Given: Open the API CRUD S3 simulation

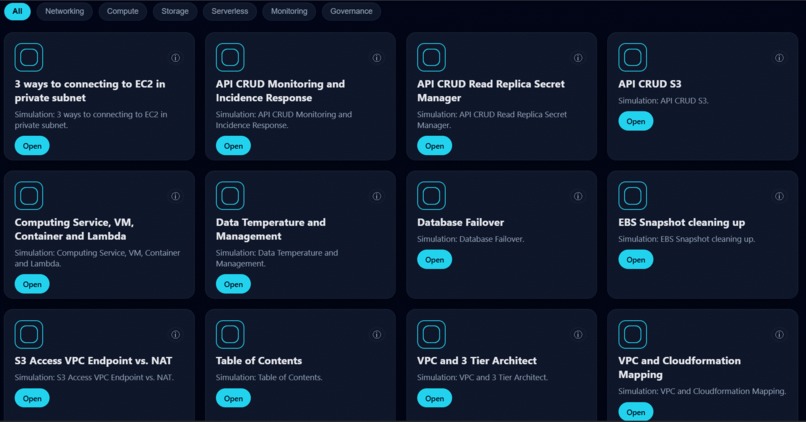Looking at the screenshot, I should (x=636, y=121).
